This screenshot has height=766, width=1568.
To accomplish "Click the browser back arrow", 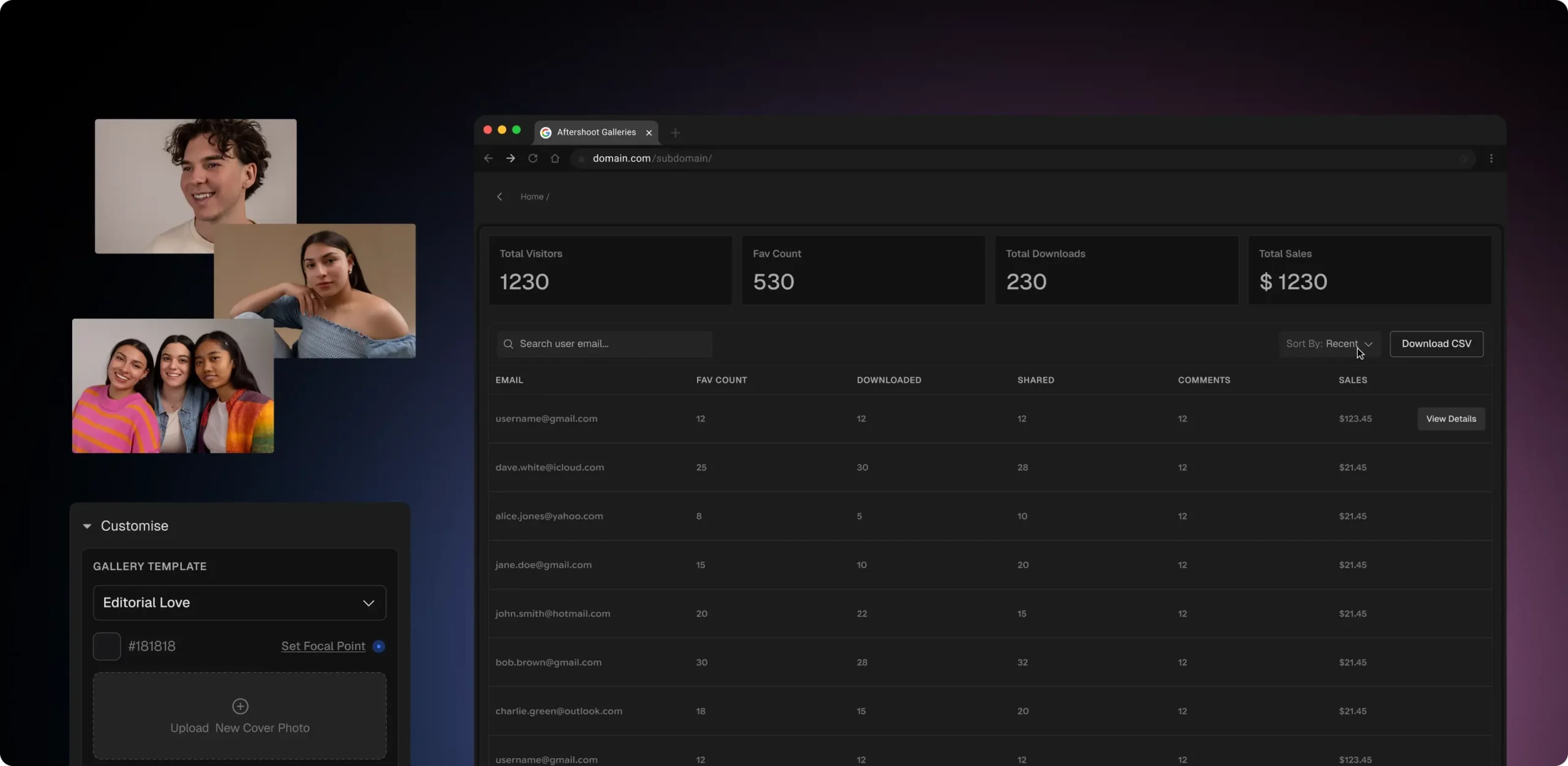I will 488,158.
